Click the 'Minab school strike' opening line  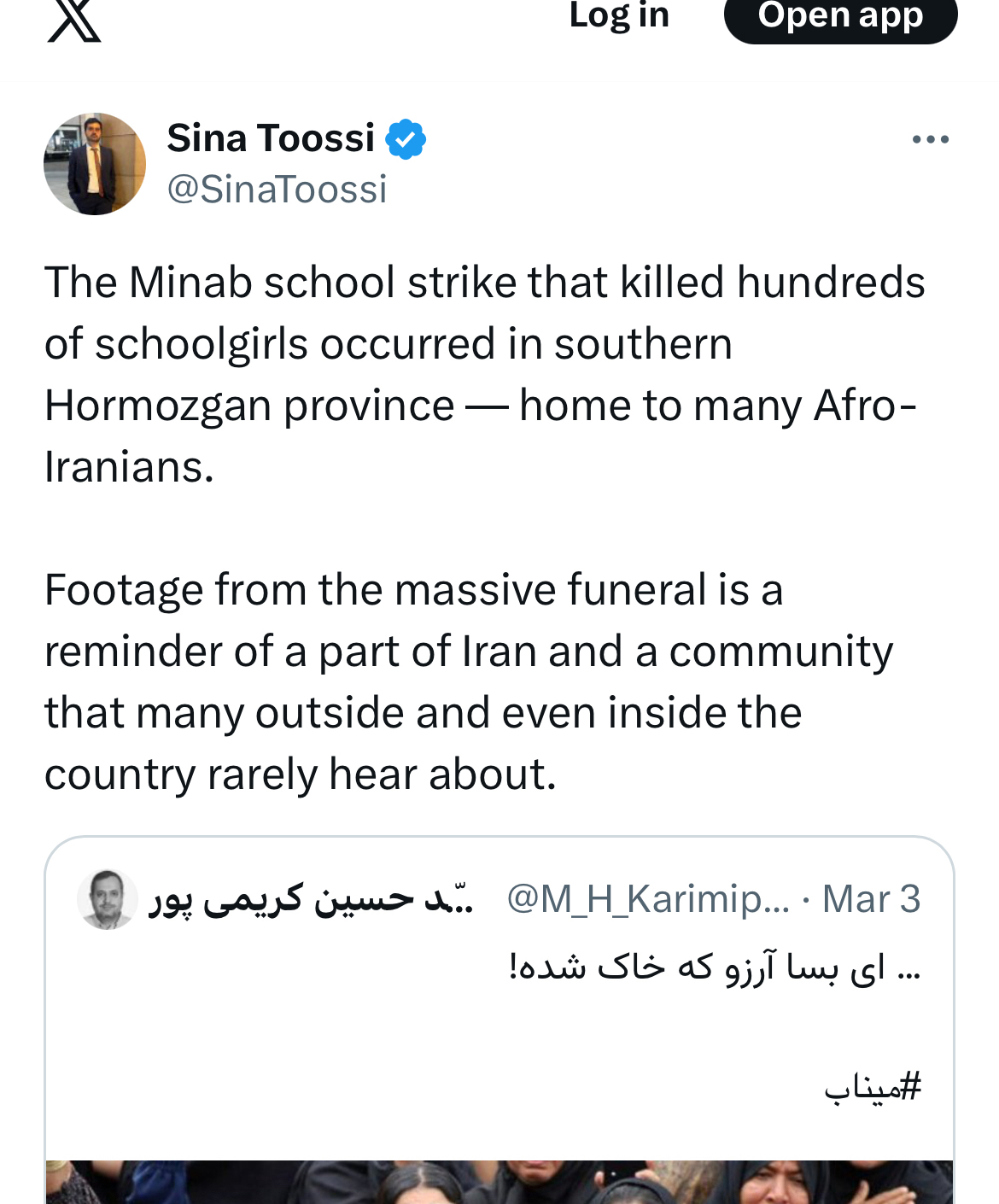[484, 283]
